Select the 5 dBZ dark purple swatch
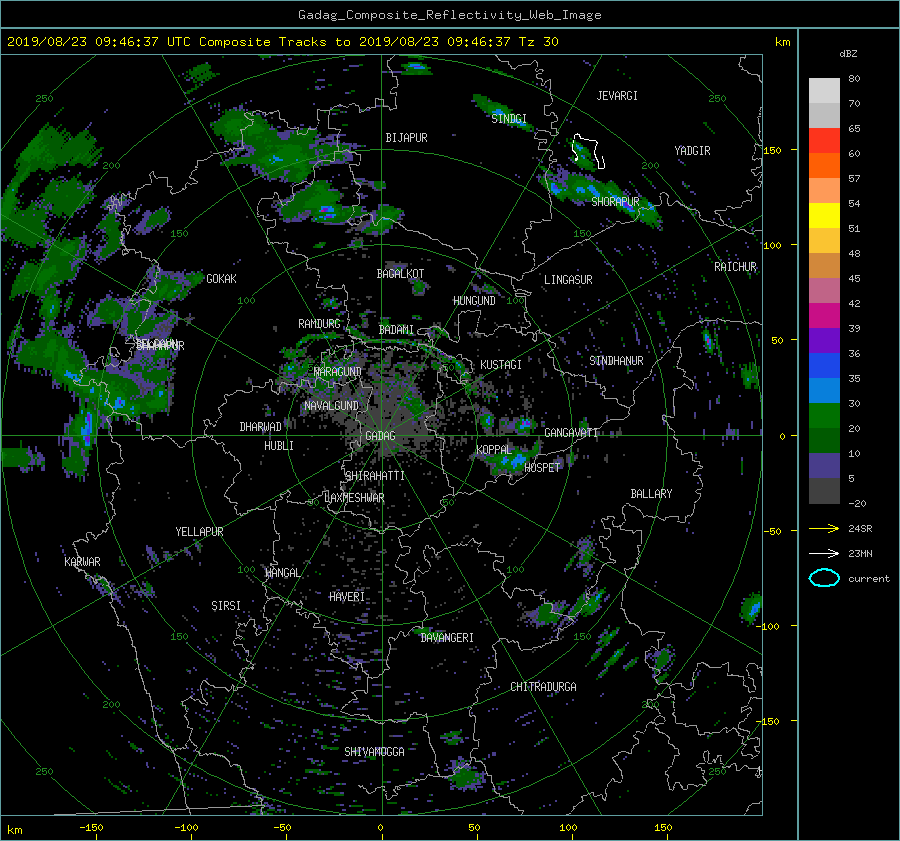Image resolution: width=900 pixels, height=841 pixels. pos(824,465)
